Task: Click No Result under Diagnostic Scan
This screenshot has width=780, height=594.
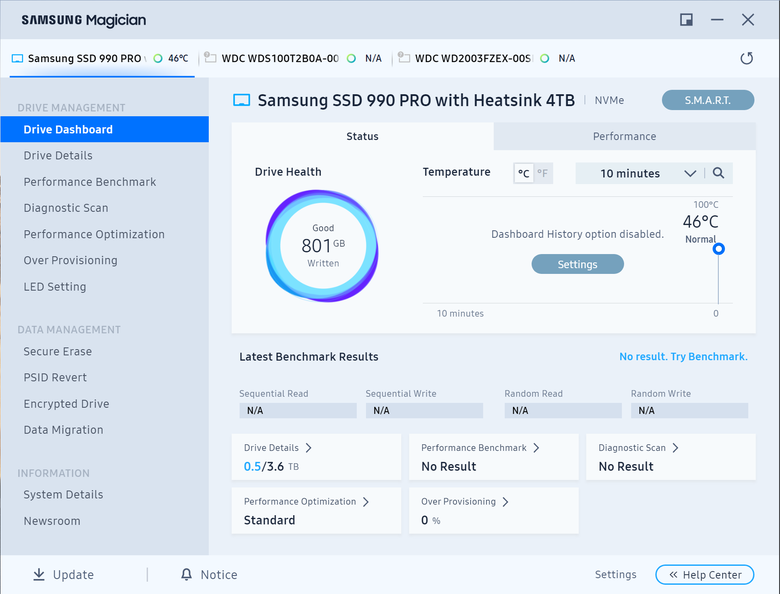Action: [x=626, y=467]
